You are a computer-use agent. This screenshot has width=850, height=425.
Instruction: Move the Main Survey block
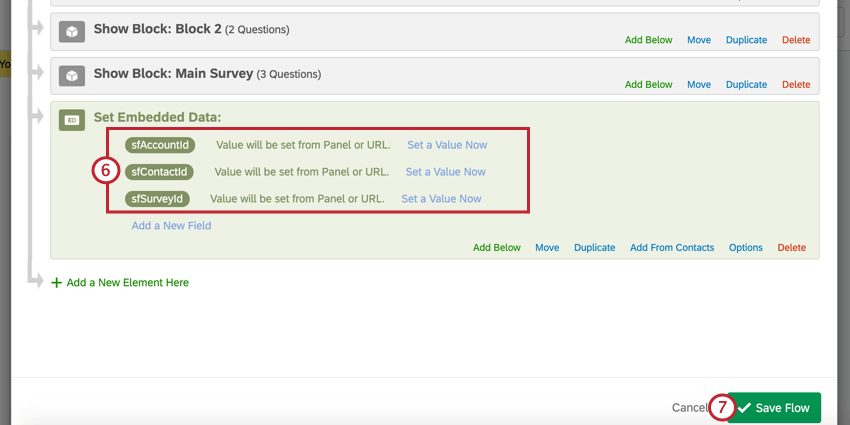699,85
